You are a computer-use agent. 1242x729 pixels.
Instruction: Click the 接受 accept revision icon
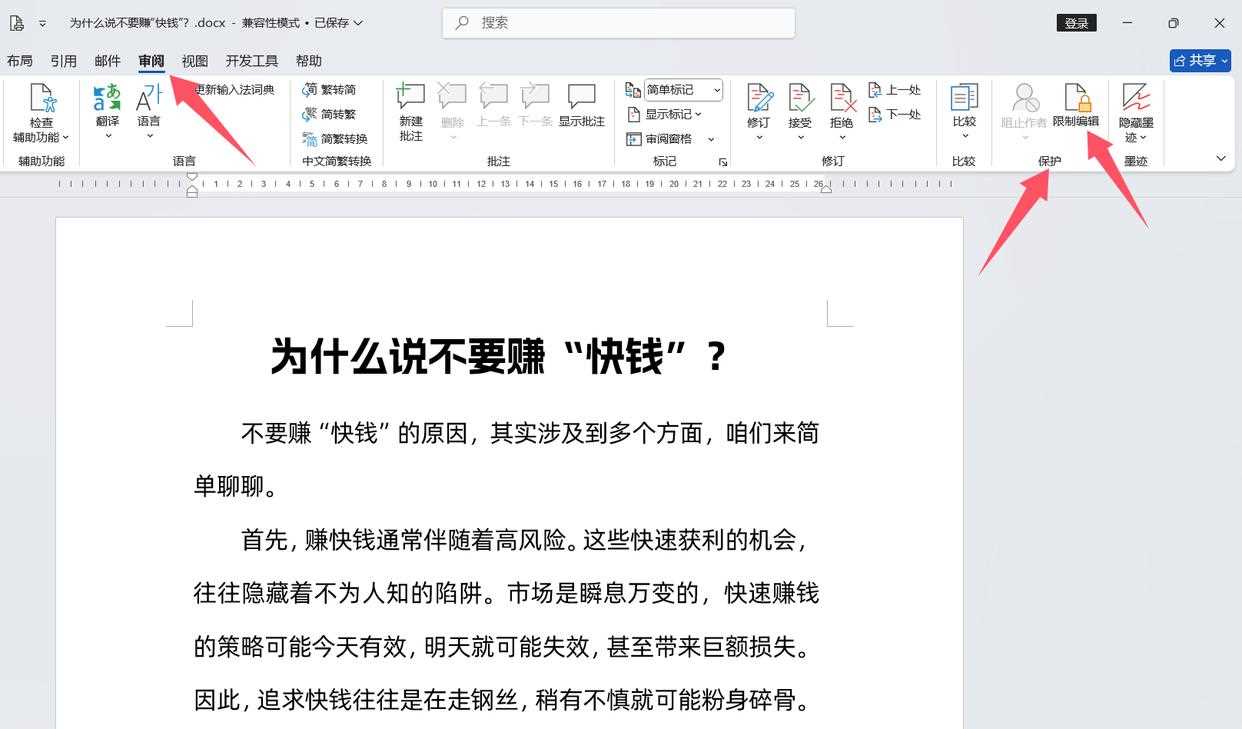point(800,110)
